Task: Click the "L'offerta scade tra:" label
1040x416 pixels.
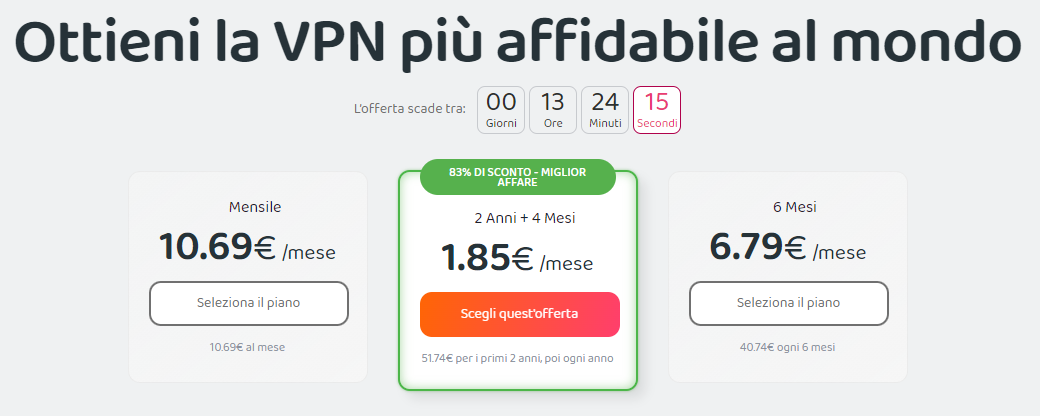Action: (410, 108)
